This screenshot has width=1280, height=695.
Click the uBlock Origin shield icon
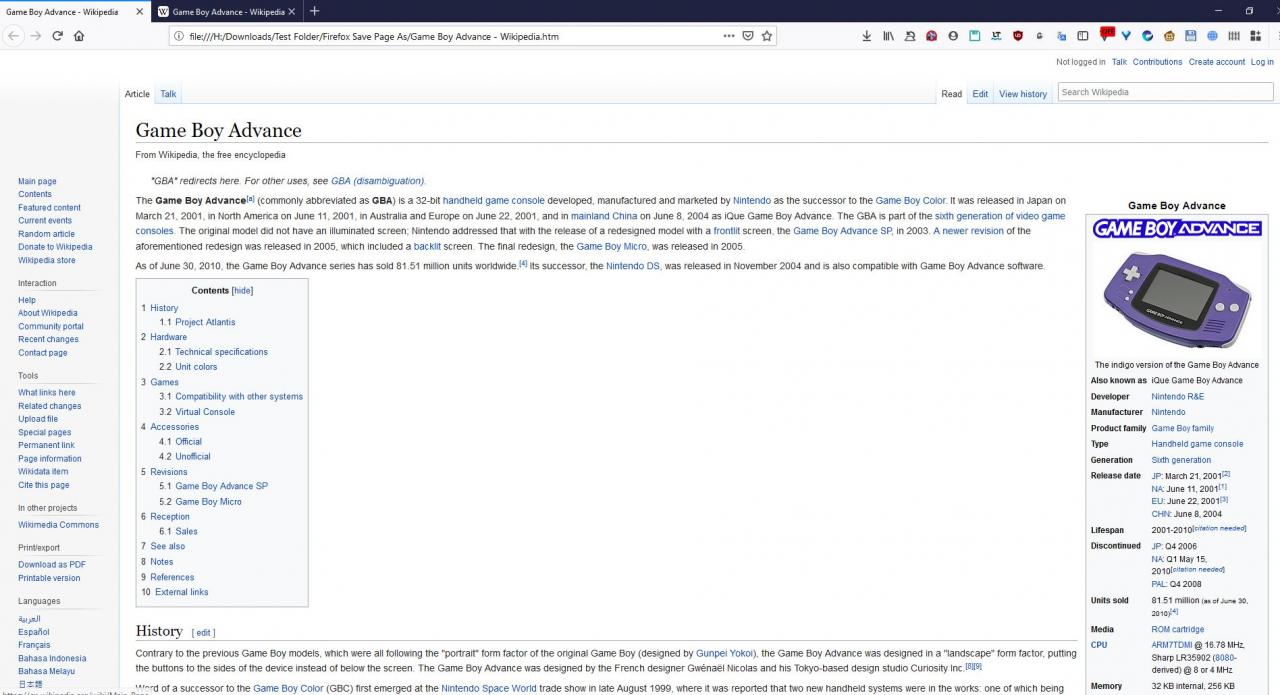pyautogui.click(x=1018, y=36)
